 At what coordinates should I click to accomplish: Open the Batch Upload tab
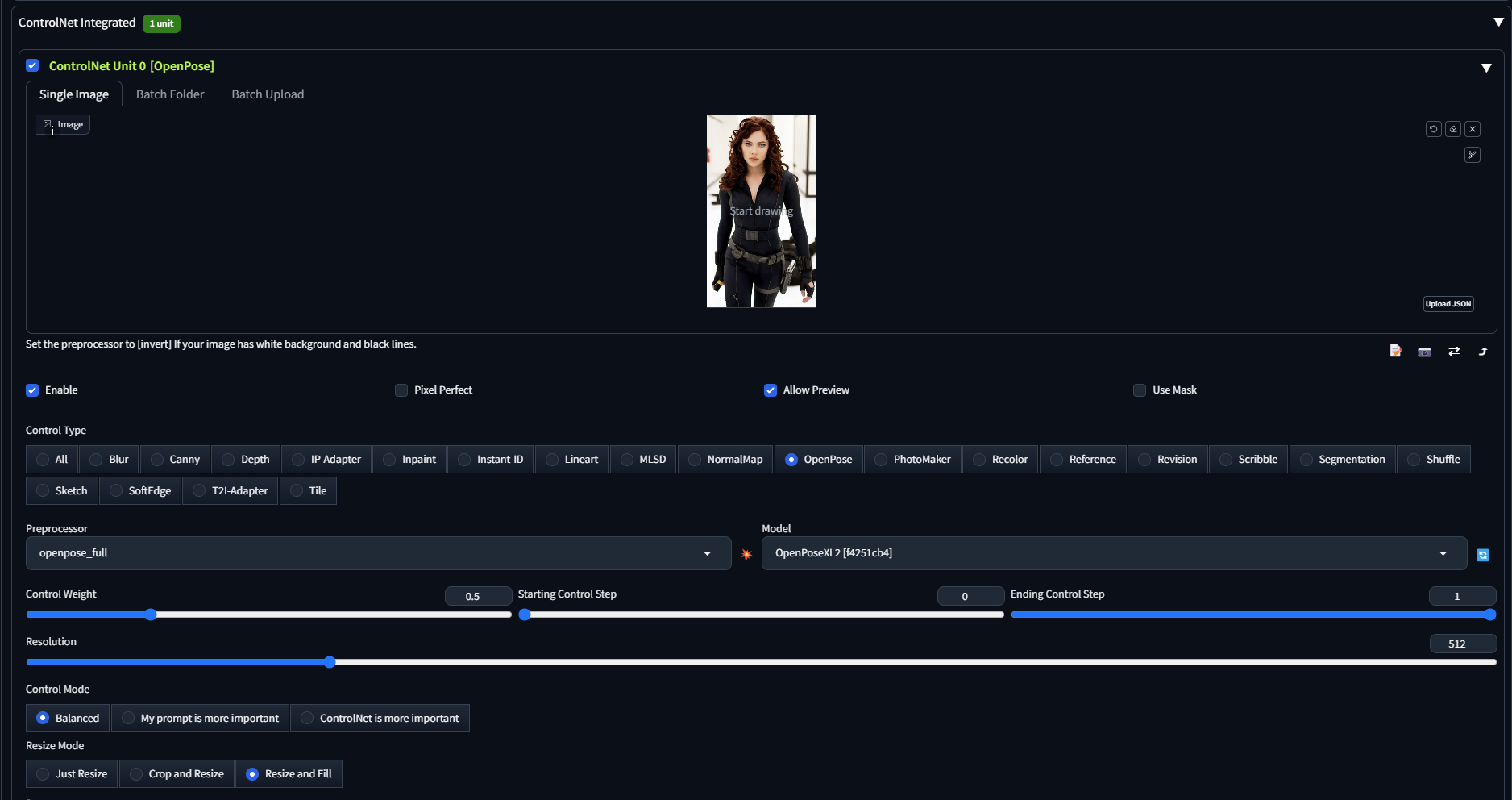click(267, 94)
